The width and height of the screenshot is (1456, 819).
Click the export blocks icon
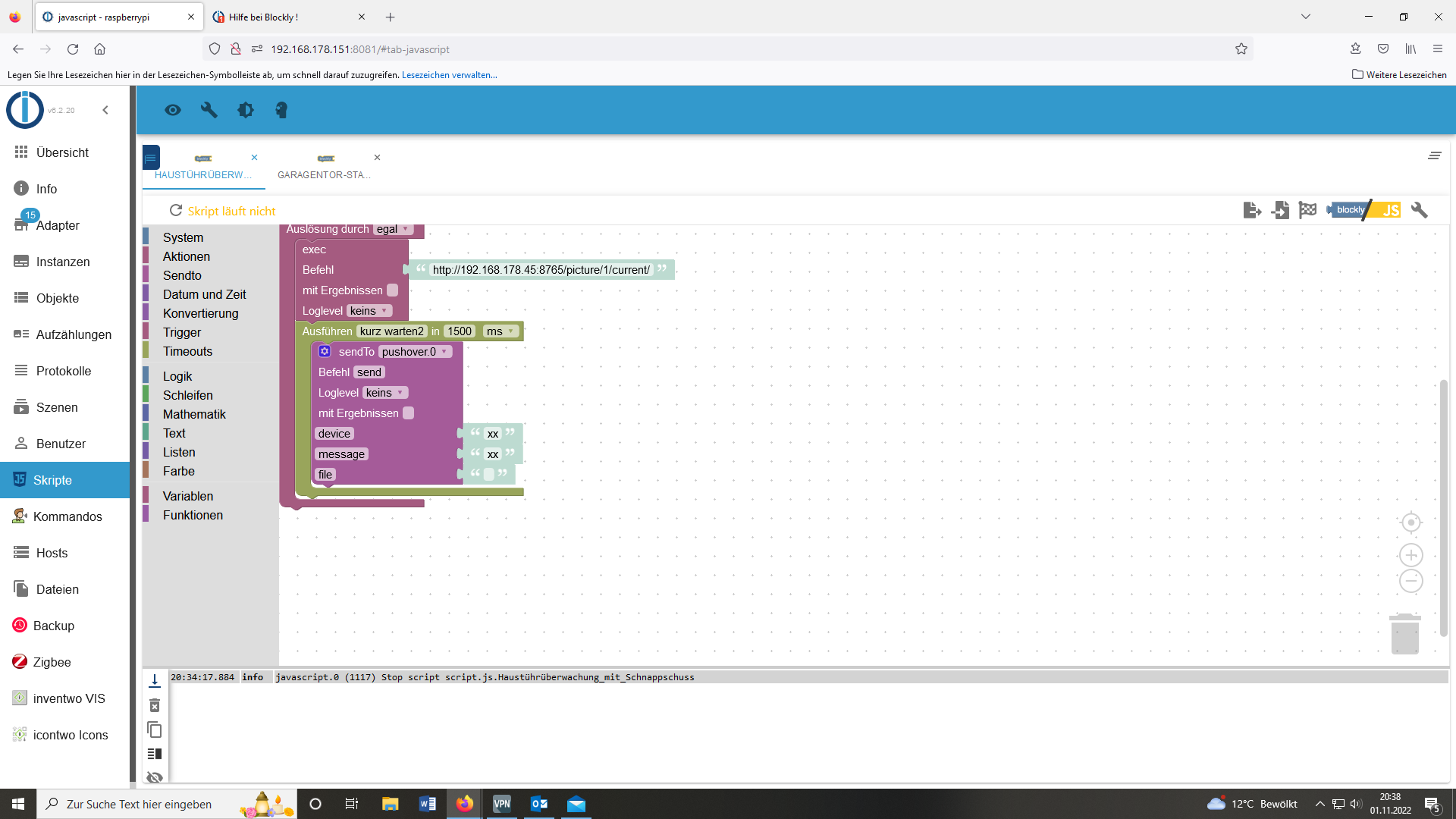click(1252, 211)
